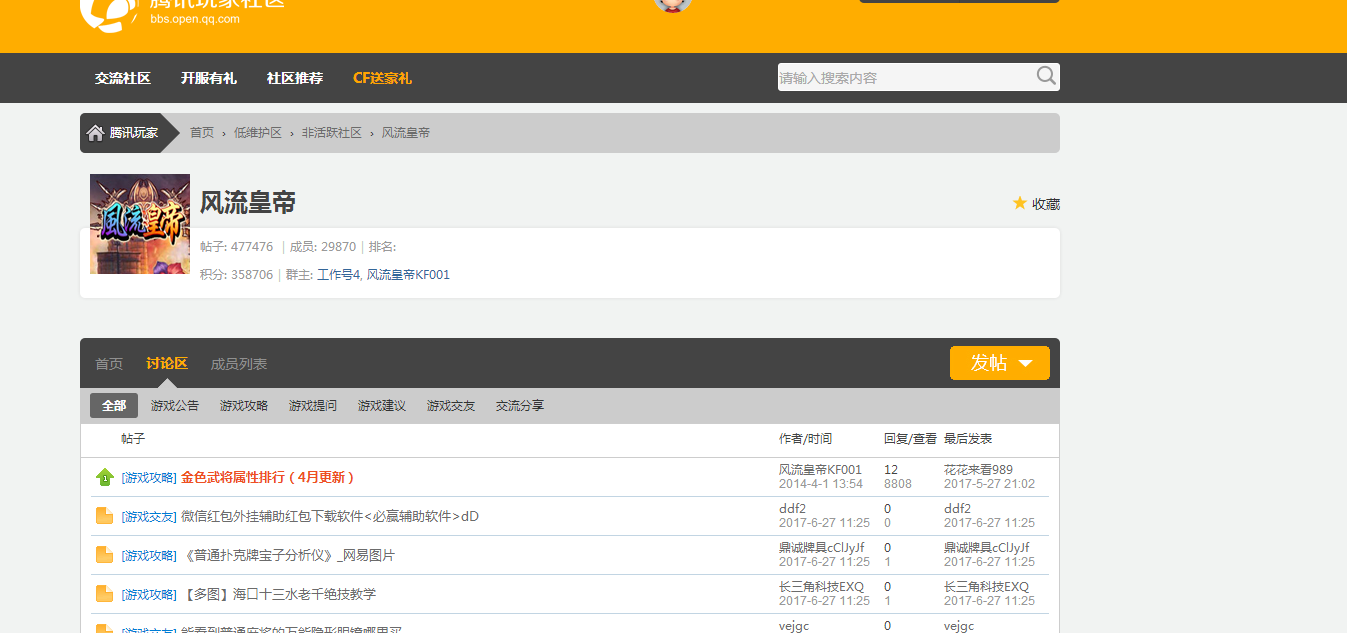Viewport: 1347px width, 633px height.
Task: Open the 金色武将属性排行 thread
Action: click(x=266, y=478)
